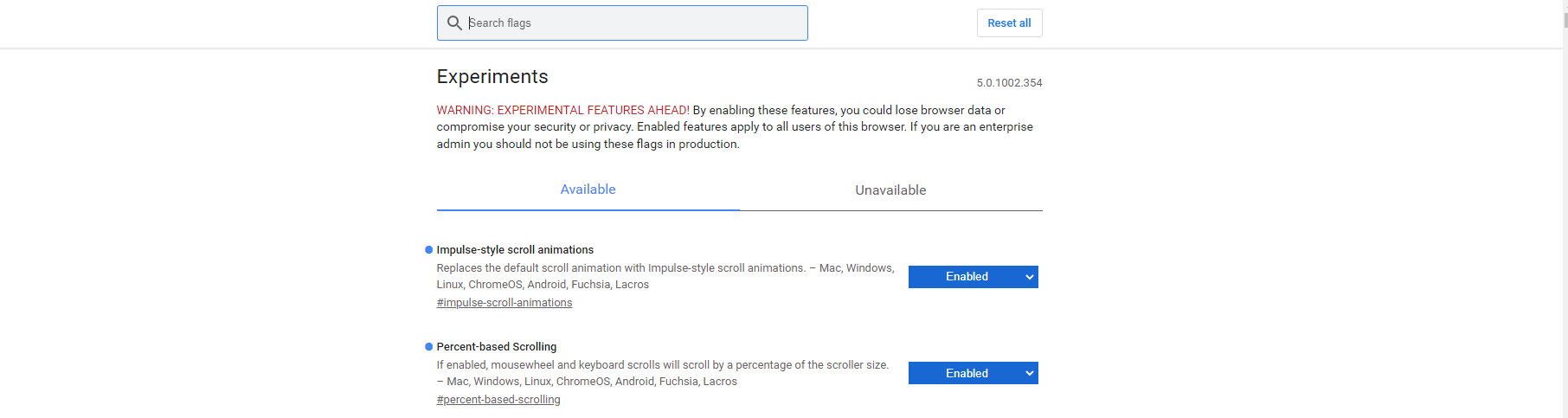Click blue dot beside Impulse-style scroll animations
The width and height of the screenshot is (1568, 418).
click(x=428, y=250)
